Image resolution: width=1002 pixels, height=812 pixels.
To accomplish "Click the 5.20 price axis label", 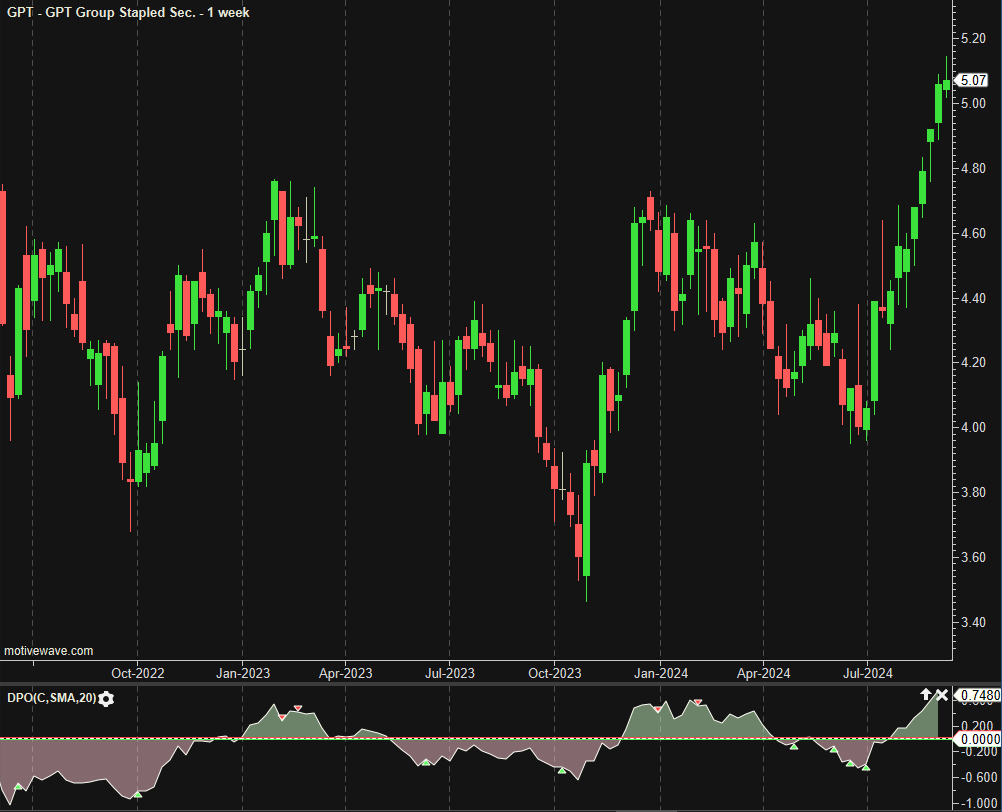I will coord(974,39).
